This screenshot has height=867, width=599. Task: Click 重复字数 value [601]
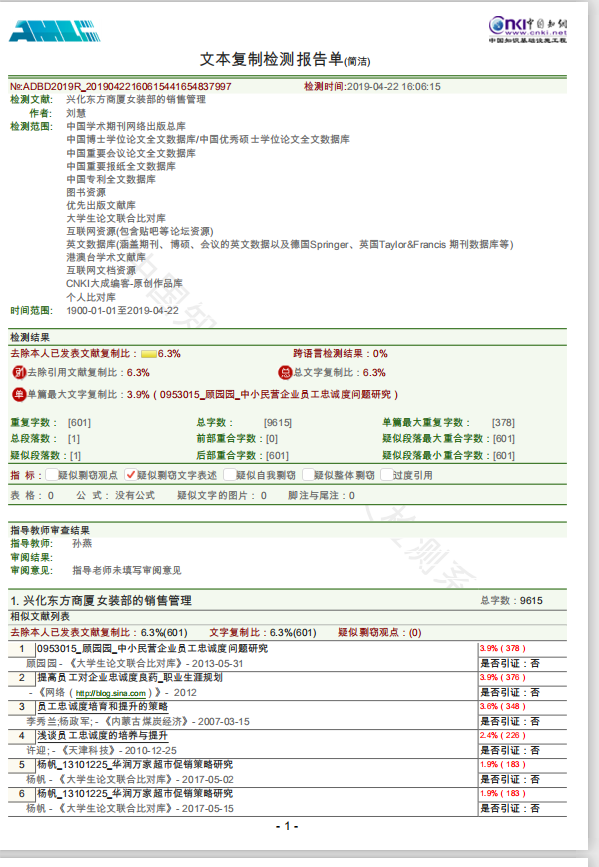tap(79, 422)
